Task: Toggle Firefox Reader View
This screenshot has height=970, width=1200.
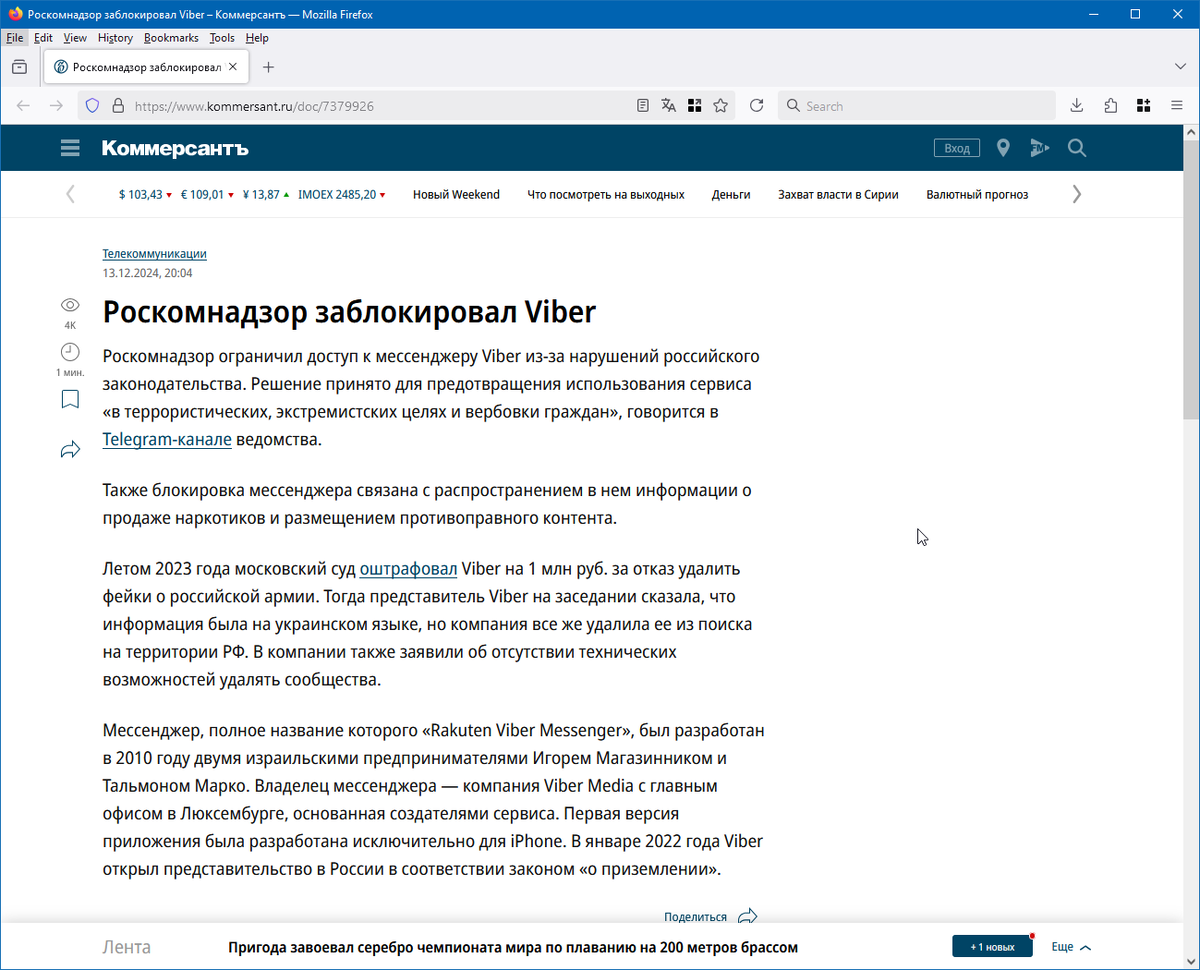Action: pos(643,105)
